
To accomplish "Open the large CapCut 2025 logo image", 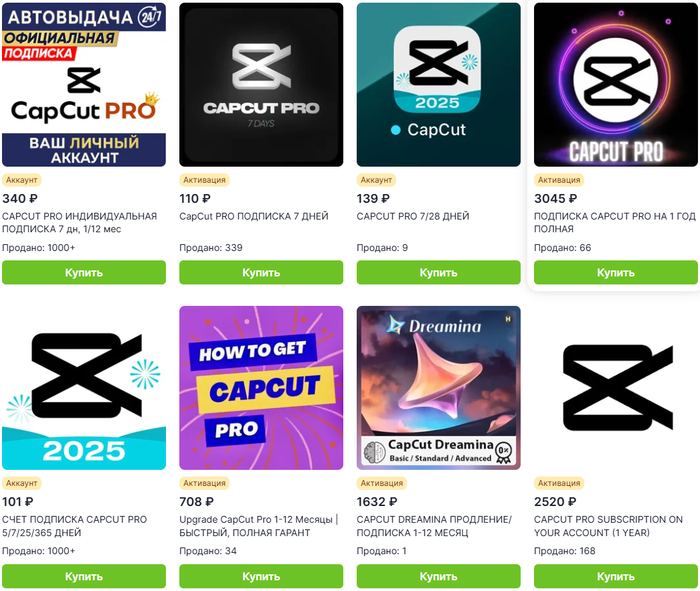I will point(84,388).
